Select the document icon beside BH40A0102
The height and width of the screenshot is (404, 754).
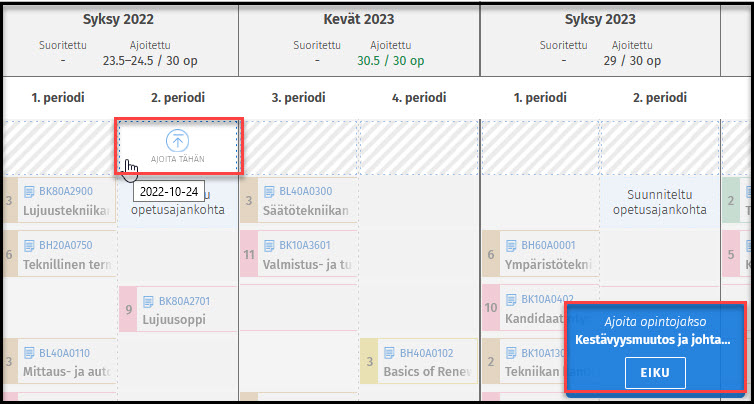tap(390, 353)
